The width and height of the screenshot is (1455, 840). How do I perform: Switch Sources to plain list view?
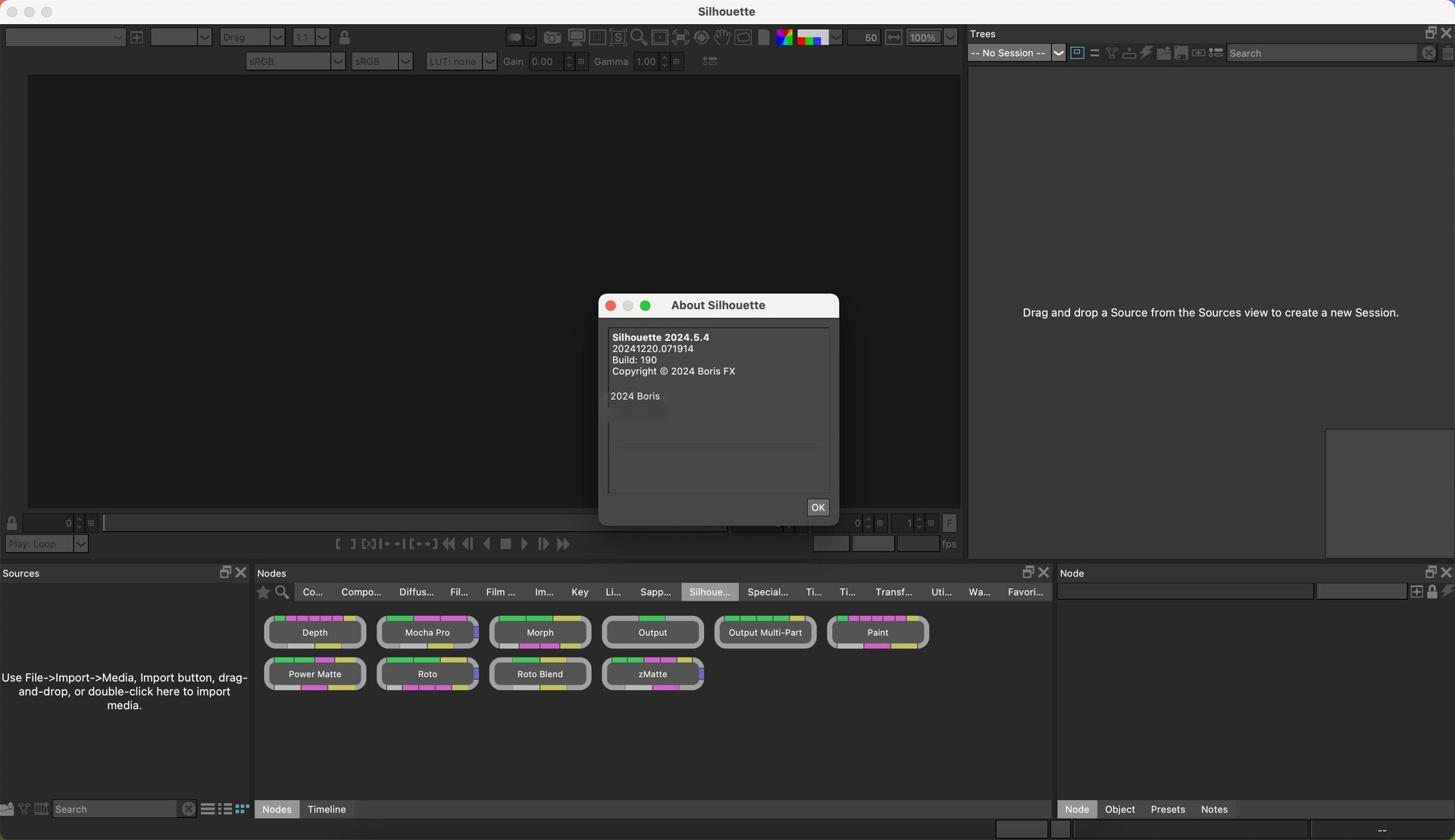pos(208,809)
